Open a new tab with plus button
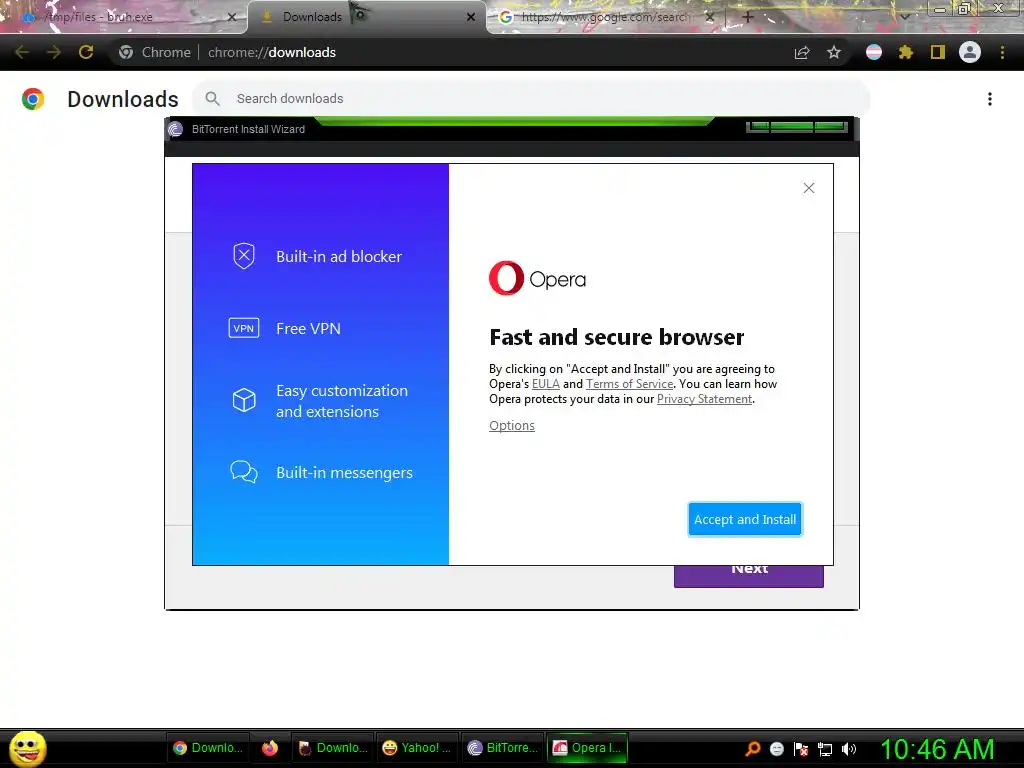 coord(748,17)
